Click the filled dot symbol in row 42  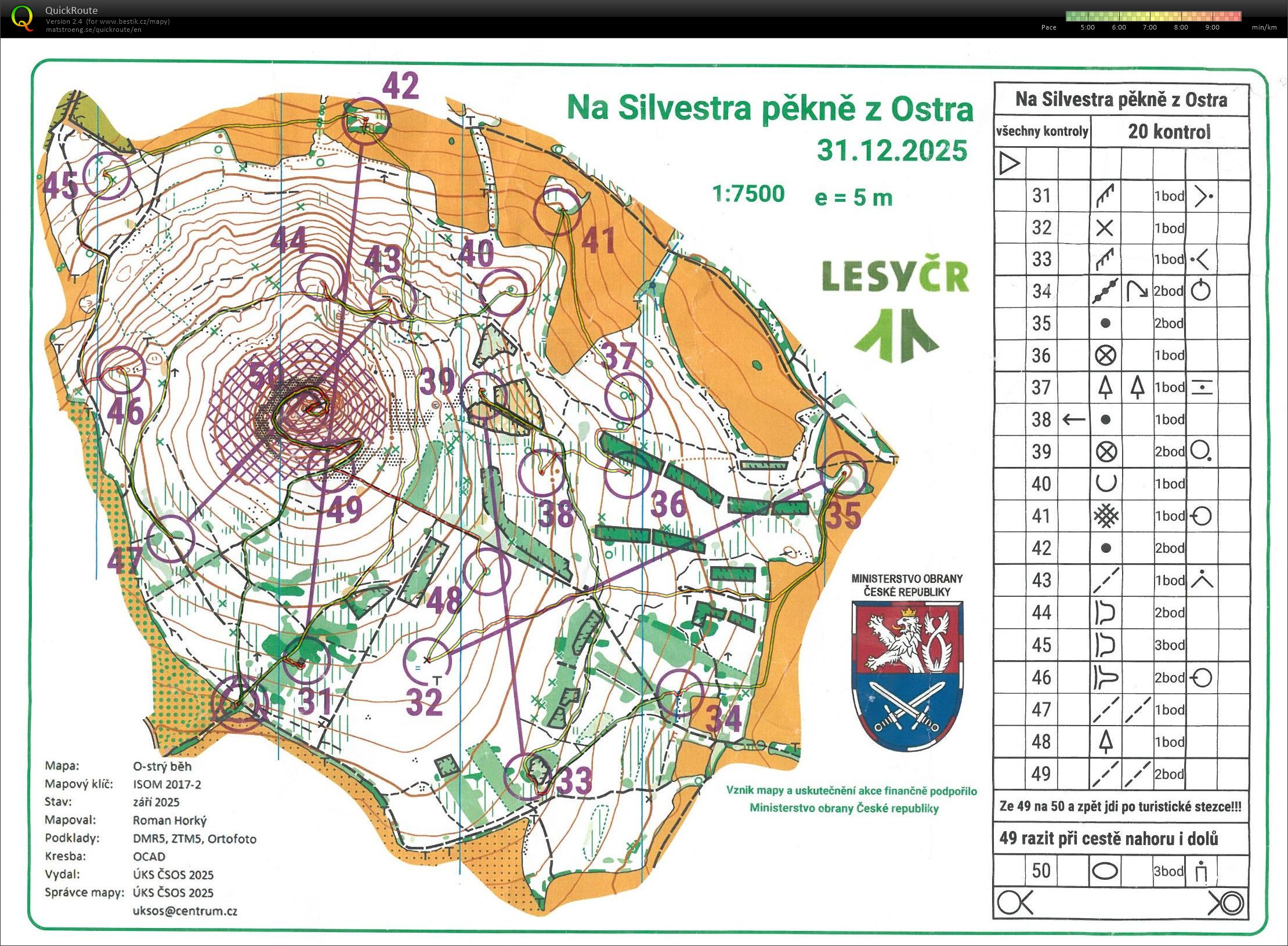pyautogui.click(x=1106, y=548)
